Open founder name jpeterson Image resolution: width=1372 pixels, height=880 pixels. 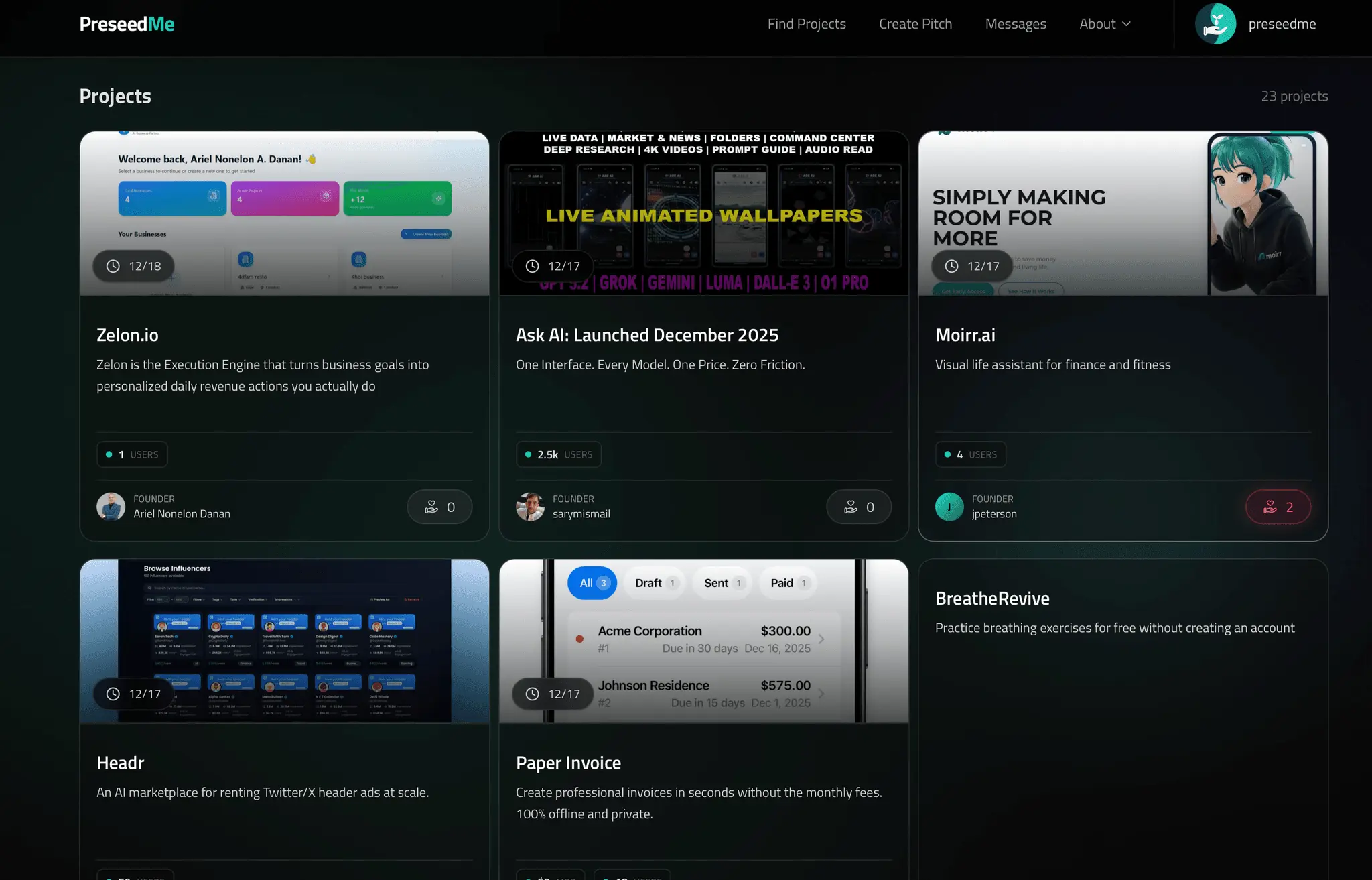[994, 514]
